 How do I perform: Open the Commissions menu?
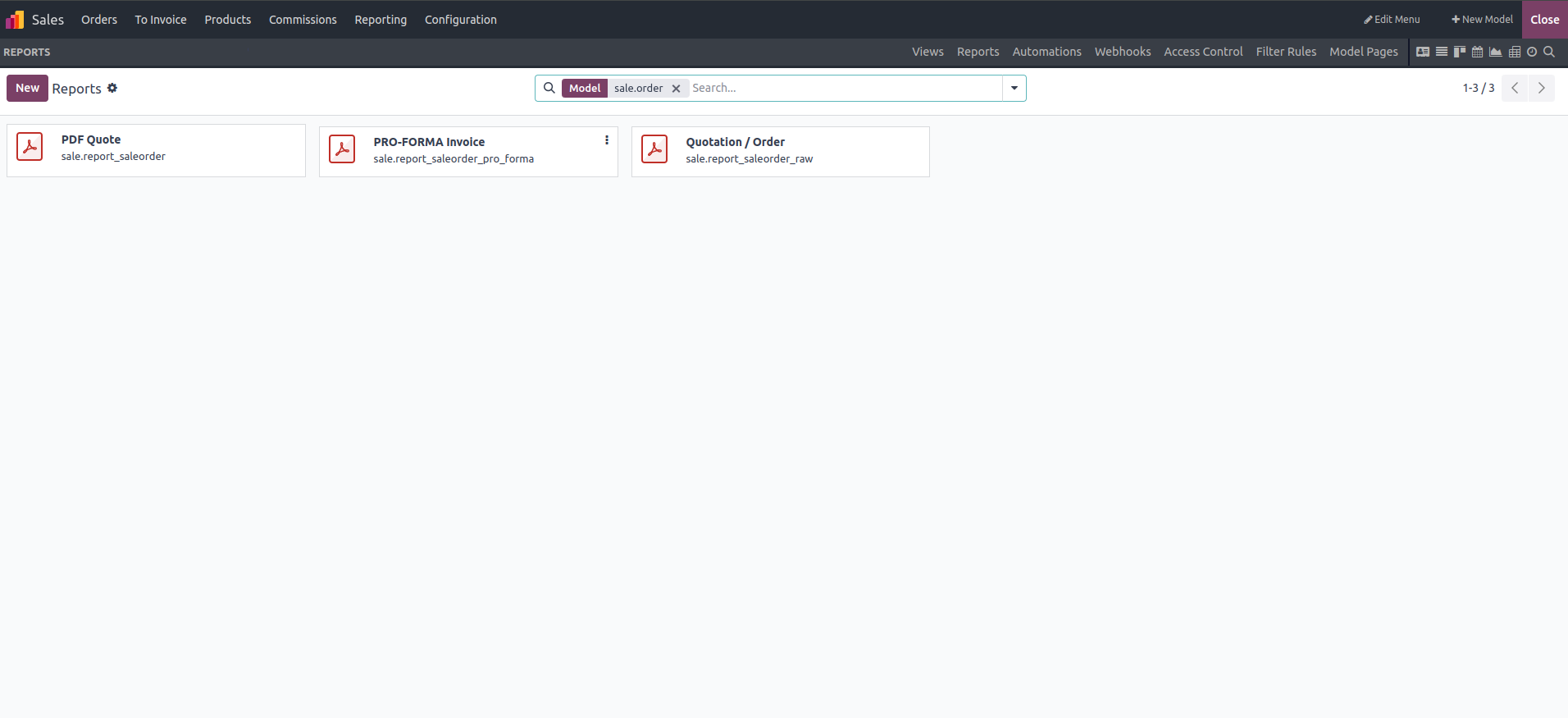(x=303, y=20)
